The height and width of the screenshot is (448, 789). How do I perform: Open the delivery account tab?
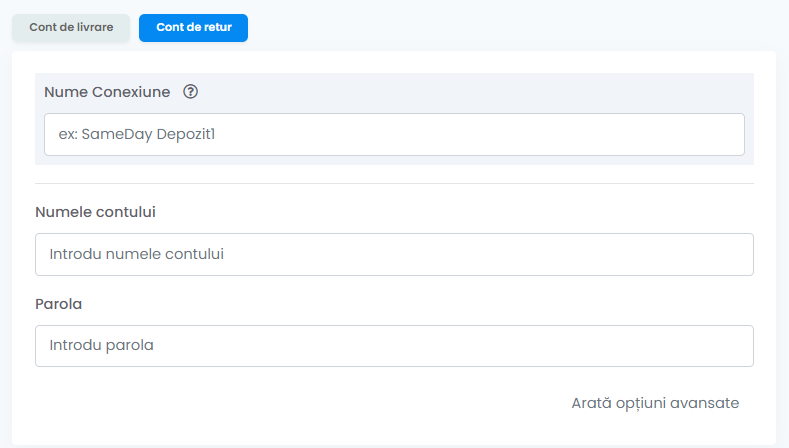[71, 28]
